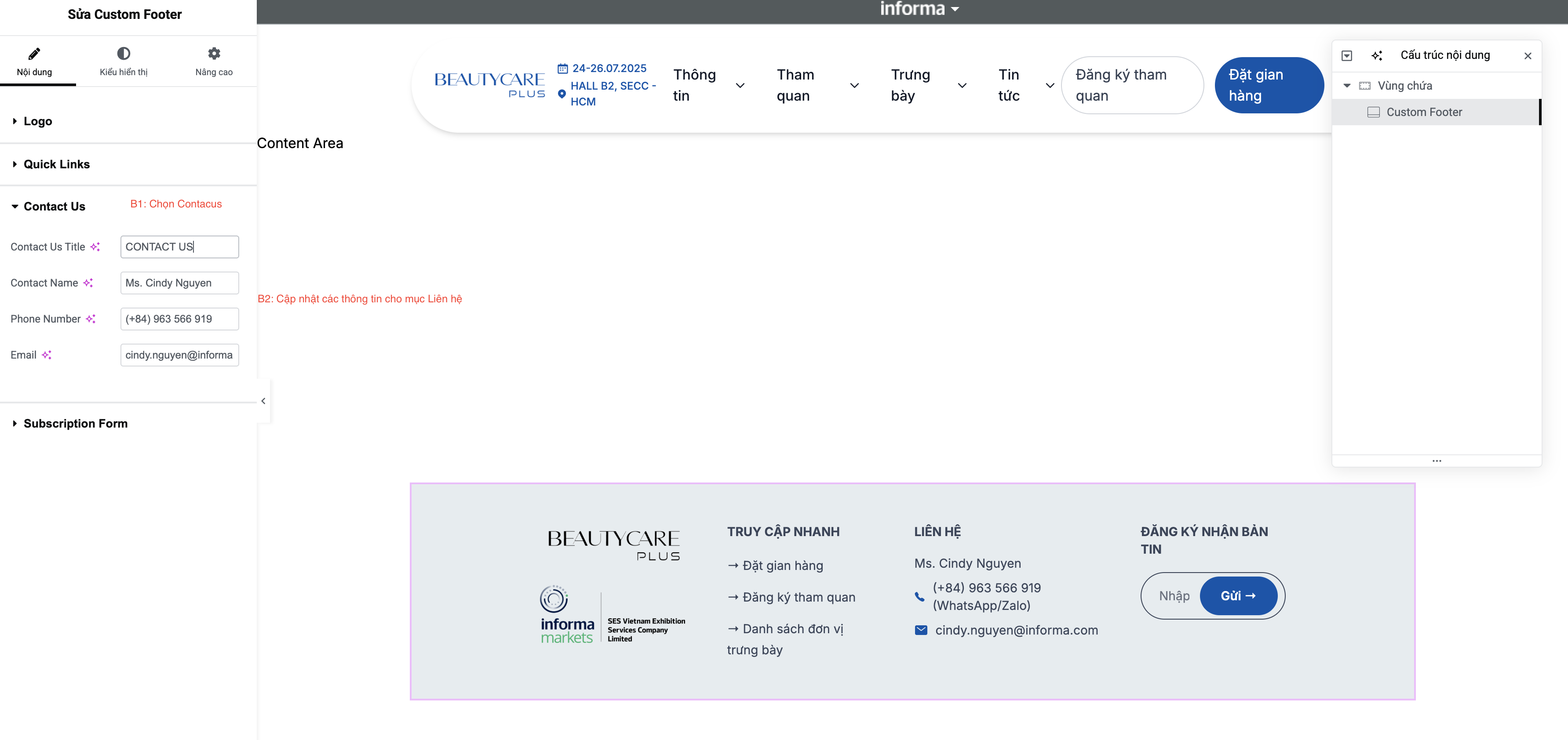Click the AI sparkle icon beside Contact Name

click(x=88, y=283)
